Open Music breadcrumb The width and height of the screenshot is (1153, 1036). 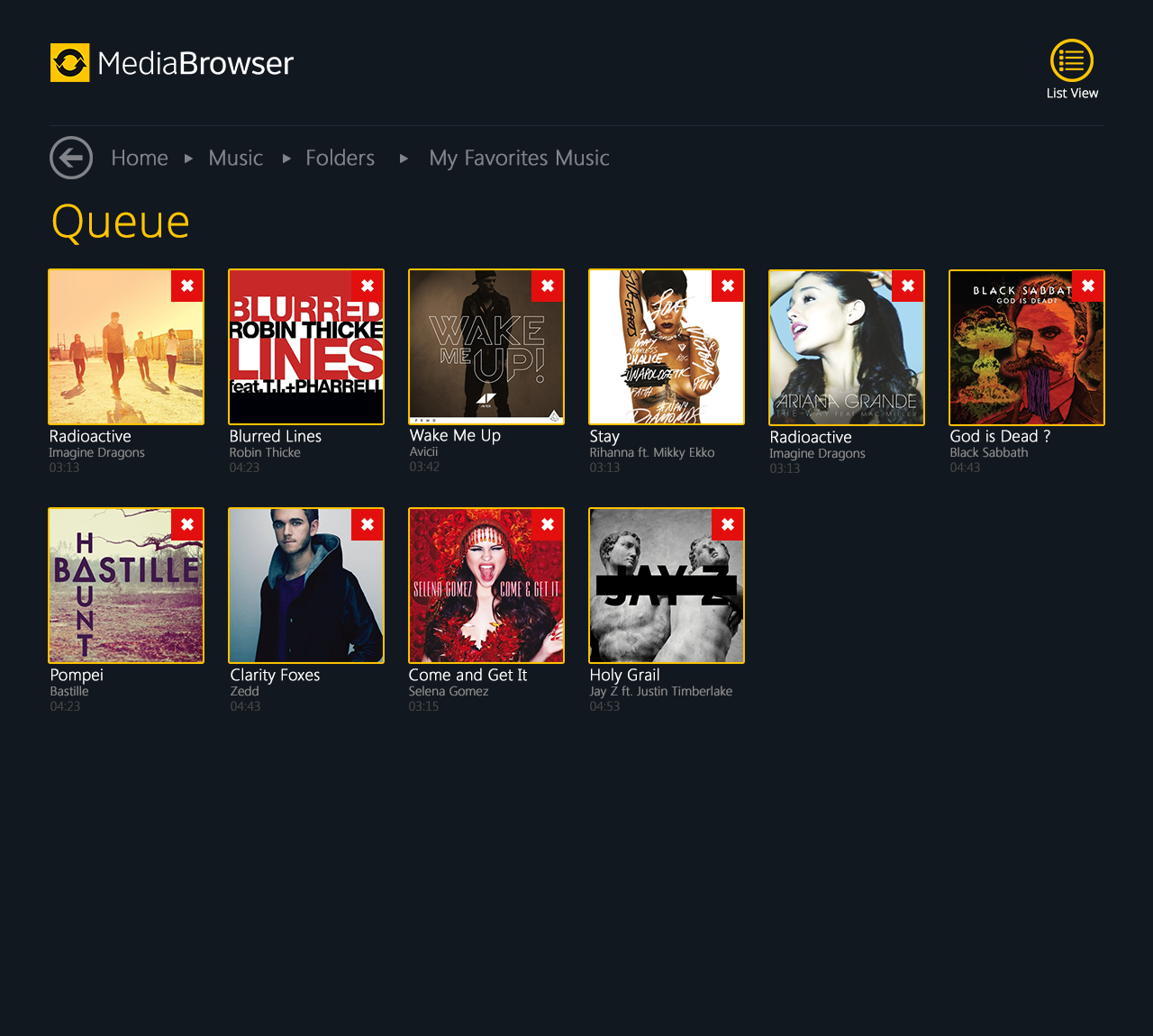point(236,158)
